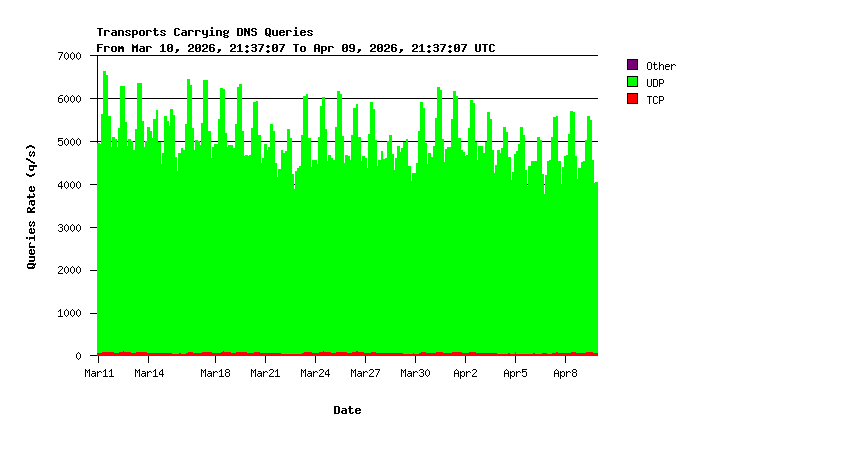Viewport: 850px width, 450px height.
Task: Click the 3000 y-axis value
Action: (x=69, y=228)
